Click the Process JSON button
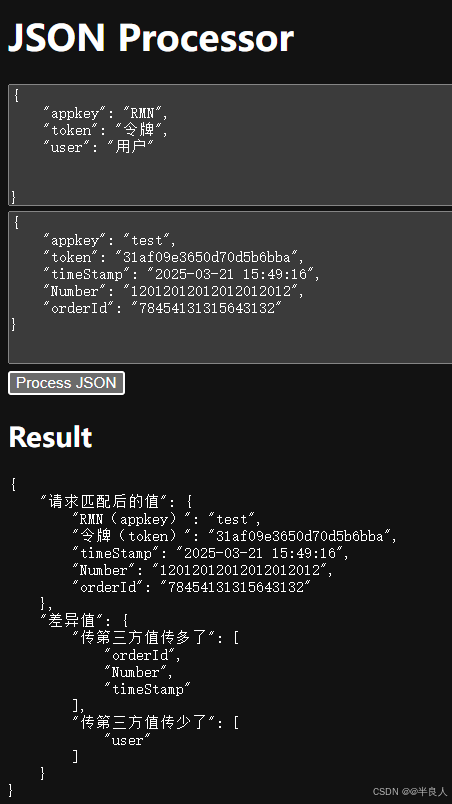 click(67, 383)
